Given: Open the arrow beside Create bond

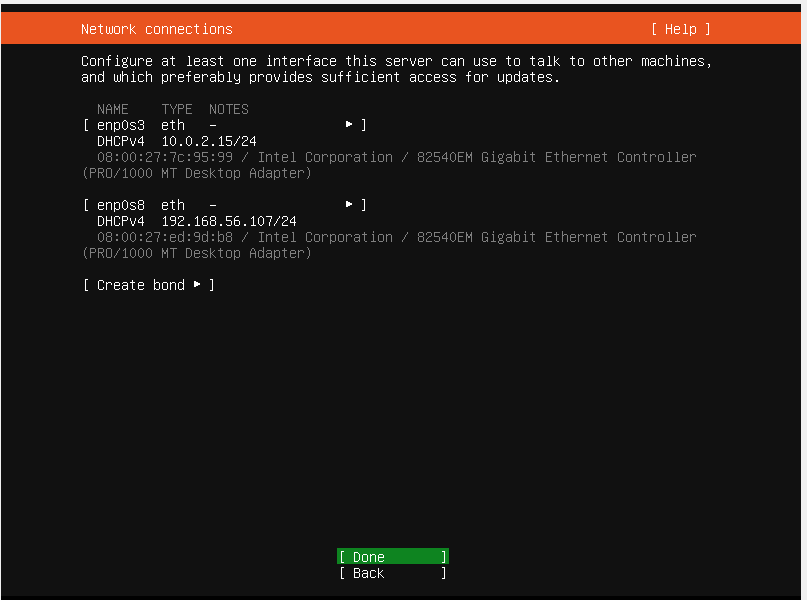Looking at the screenshot, I should 198,285.
